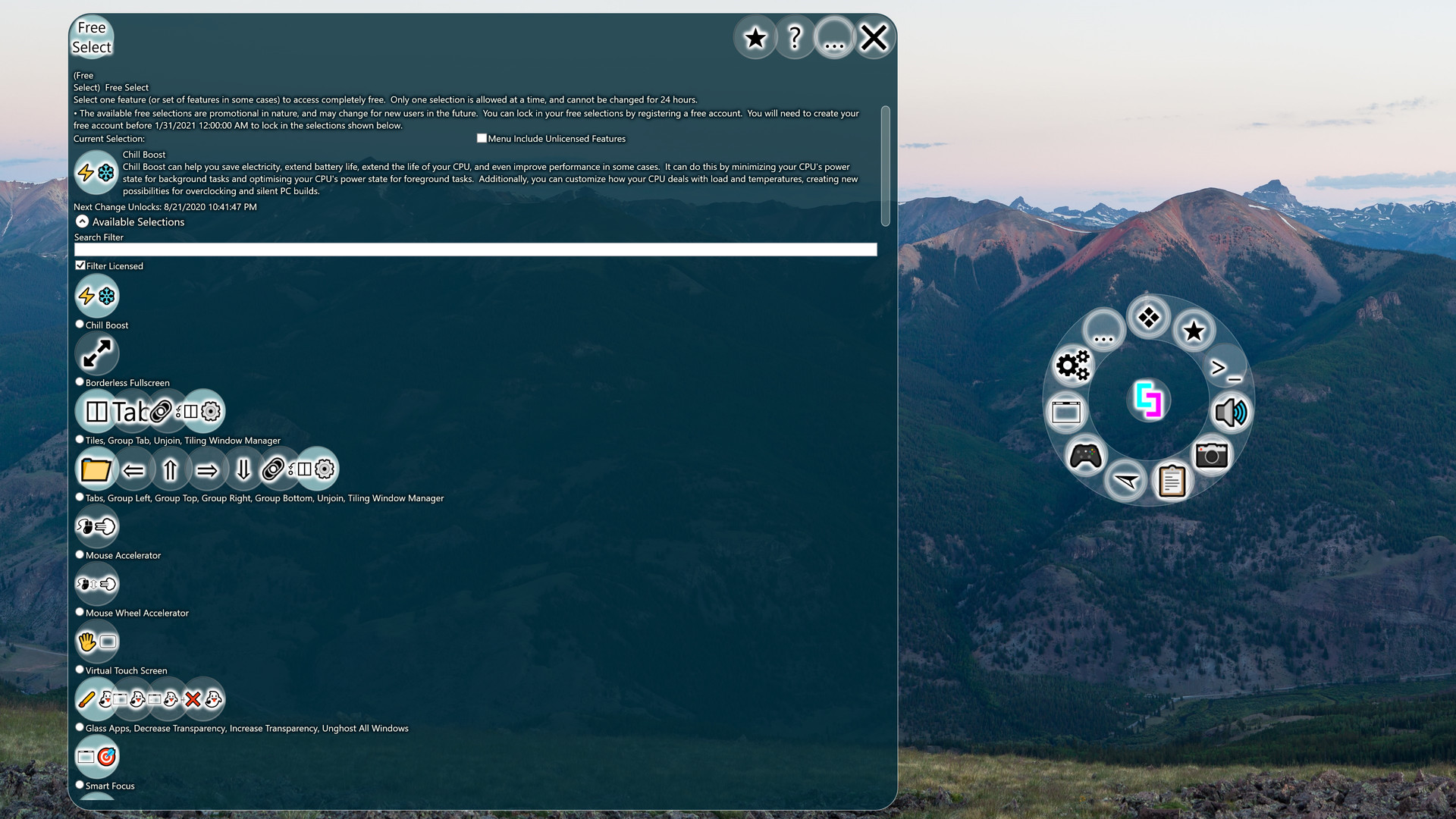Click the Free Select menu header
1456x819 pixels.
[90, 37]
